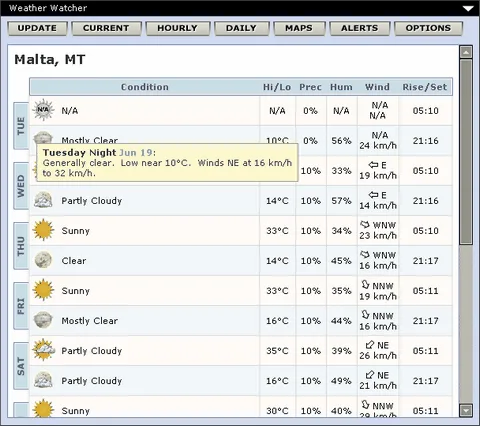Click the Friday night Mostly Clear icon
This screenshot has height=426, width=480.
pos(43,320)
